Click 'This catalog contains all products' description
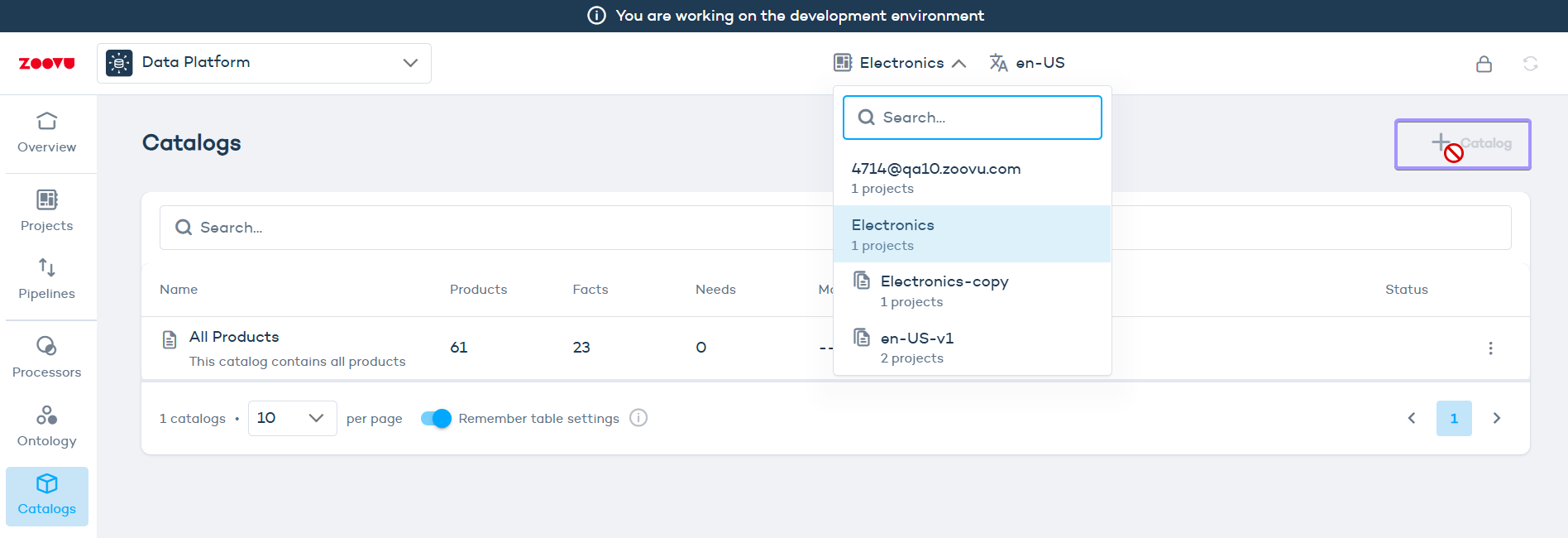 tap(297, 362)
